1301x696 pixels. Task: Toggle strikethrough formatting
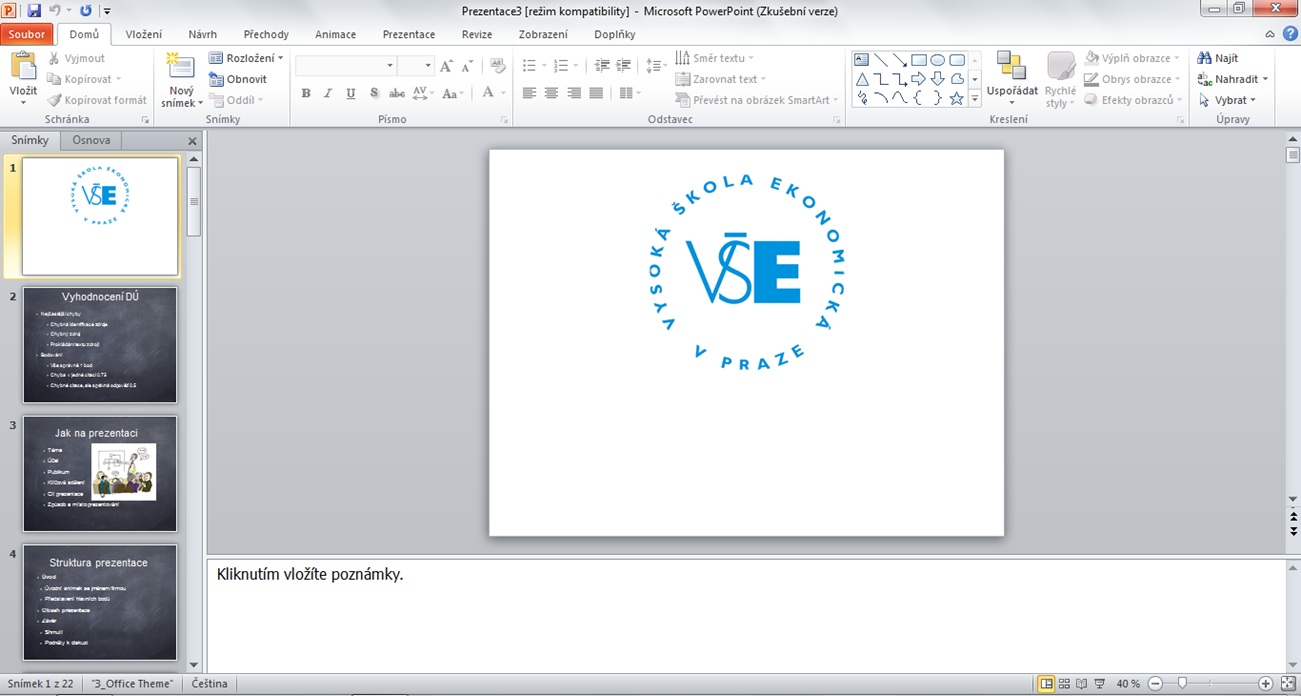click(397, 93)
